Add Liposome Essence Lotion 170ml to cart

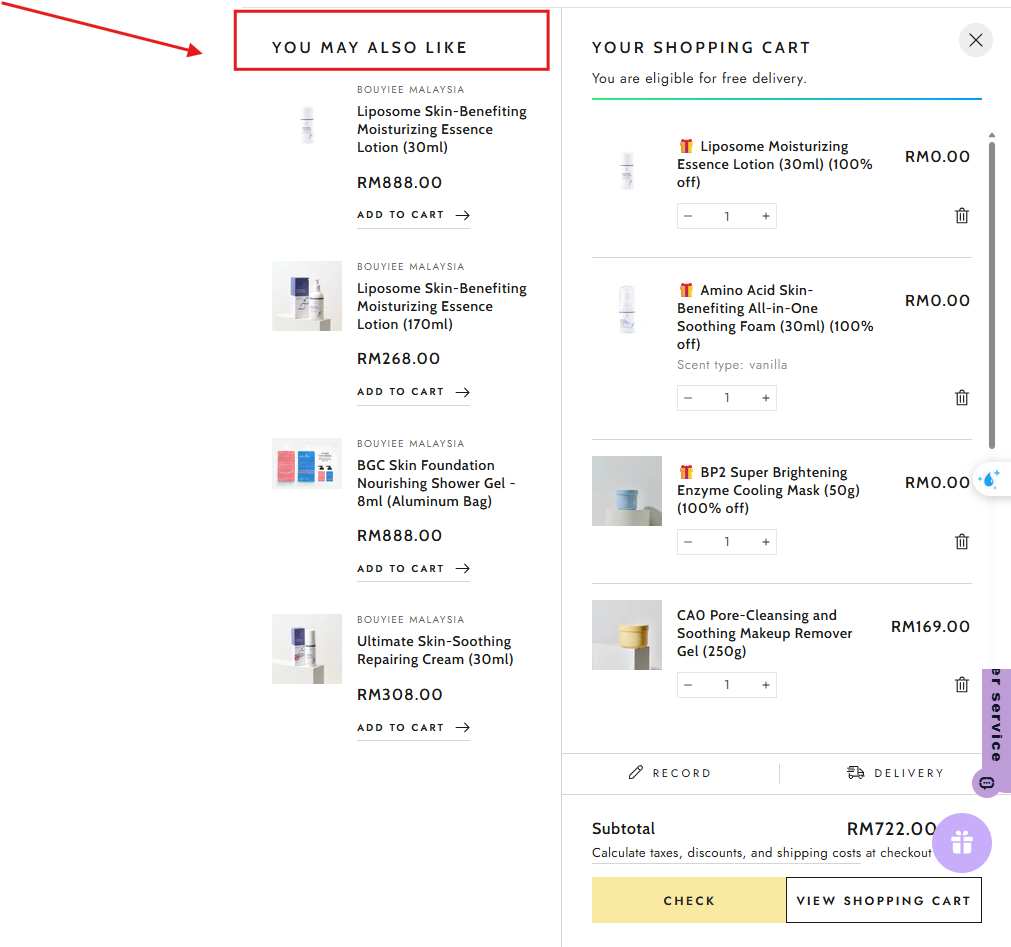point(413,392)
